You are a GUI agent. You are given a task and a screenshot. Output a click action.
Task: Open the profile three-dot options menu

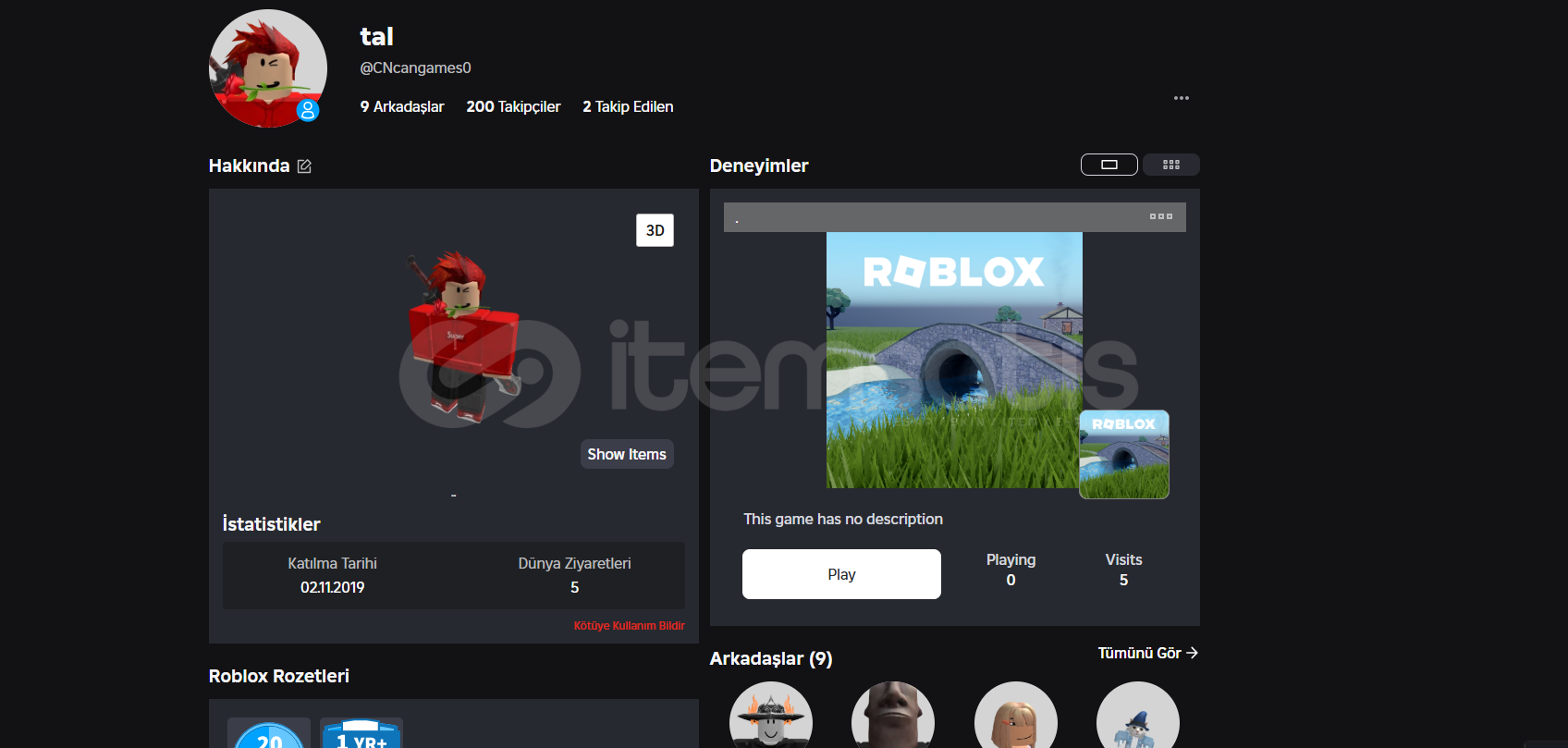(x=1182, y=98)
